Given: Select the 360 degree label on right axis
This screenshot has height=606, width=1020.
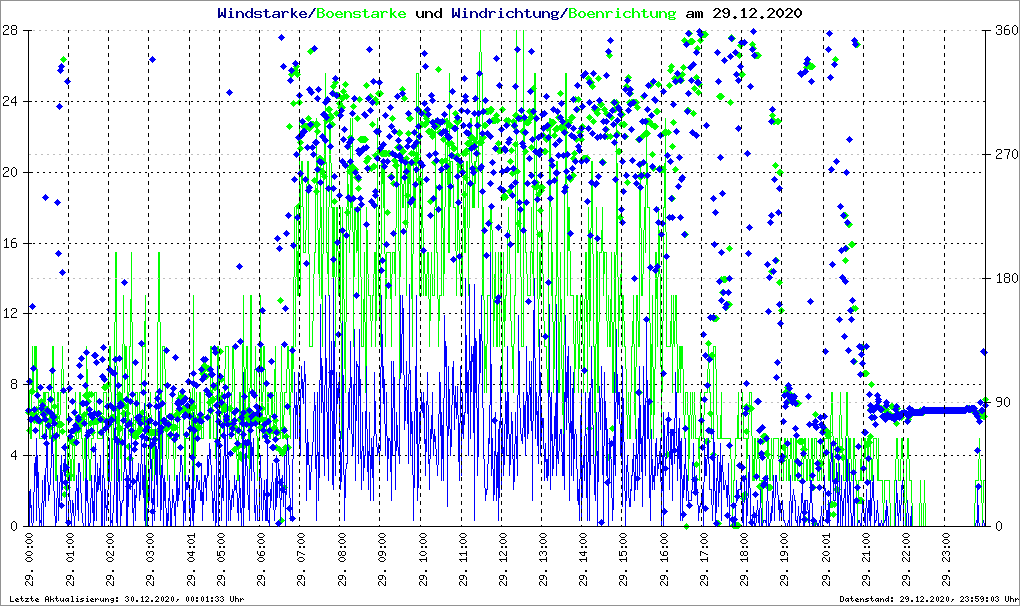Looking at the screenshot, I should [x=1005, y=30].
